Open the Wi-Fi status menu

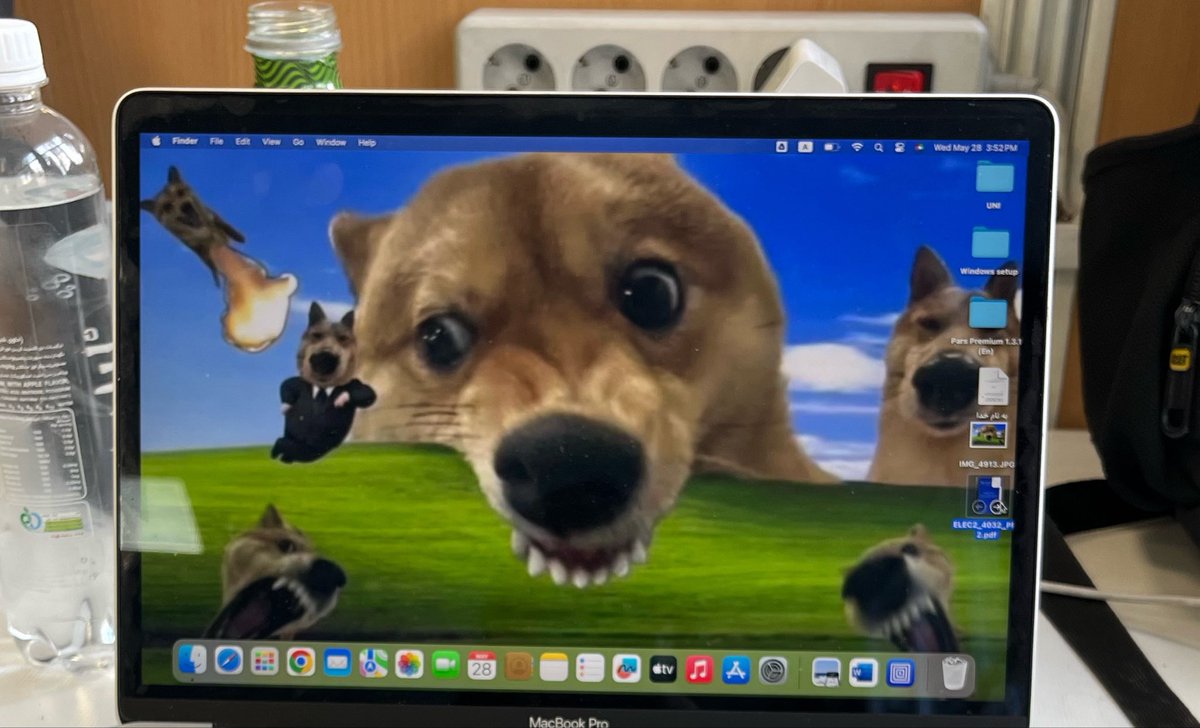857,146
